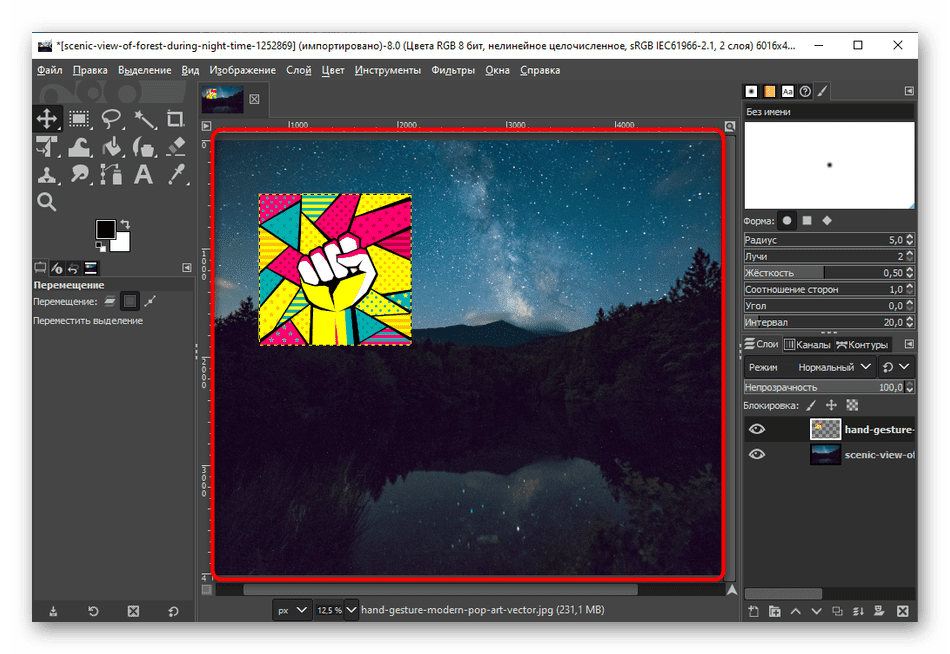
Task: Select the Crop tool
Action: point(176,119)
